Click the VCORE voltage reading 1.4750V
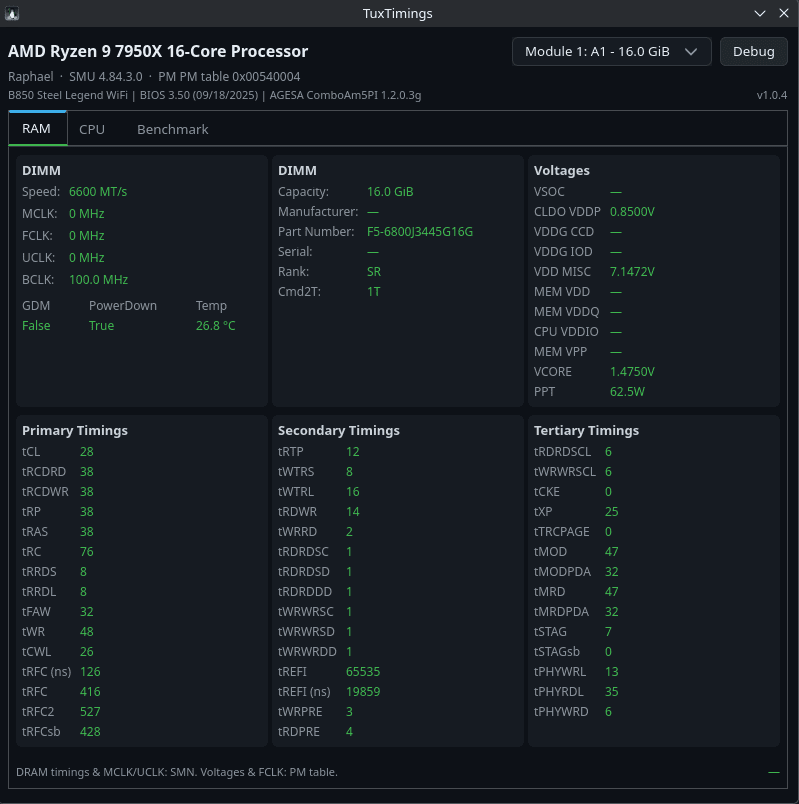This screenshot has height=804, width=799. (632, 371)
